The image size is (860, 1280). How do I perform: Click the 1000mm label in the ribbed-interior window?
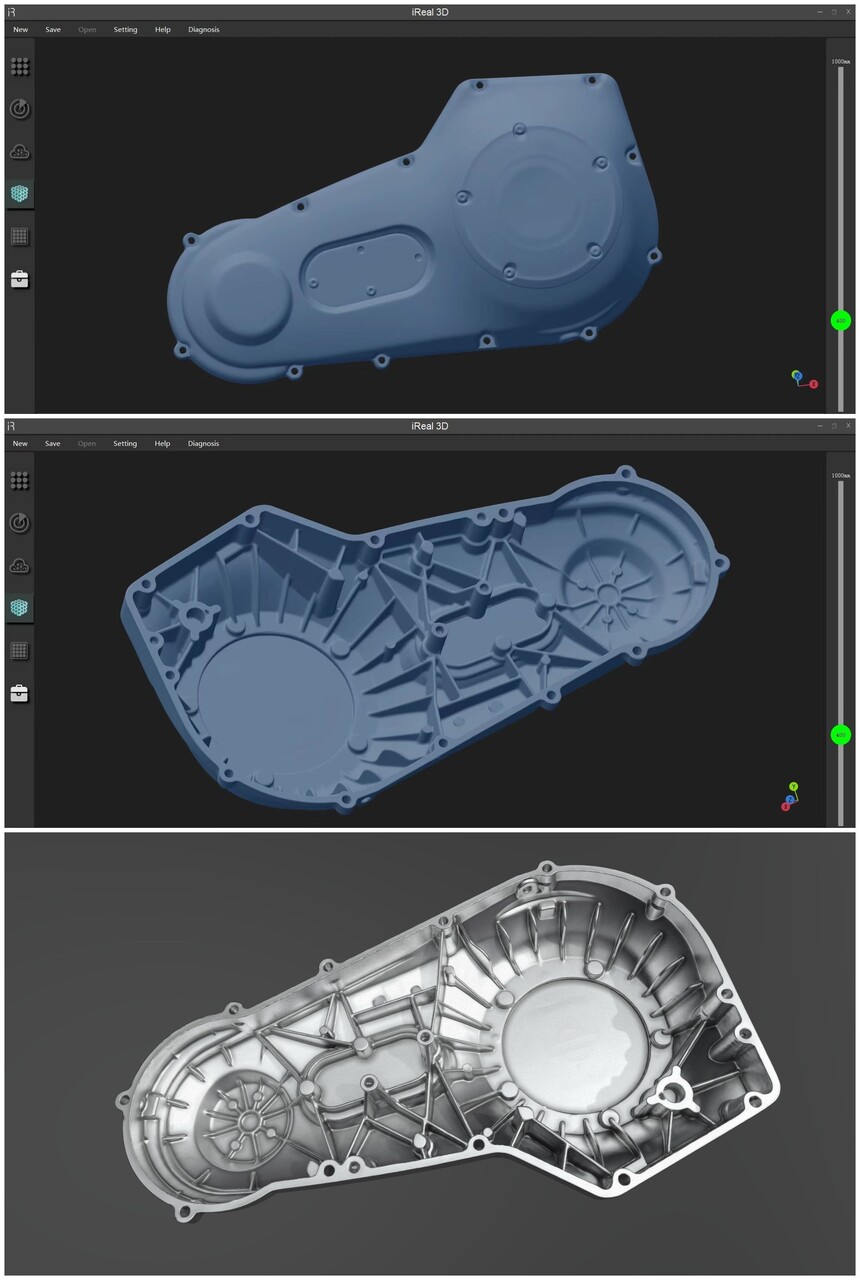(x=841, y=475)
